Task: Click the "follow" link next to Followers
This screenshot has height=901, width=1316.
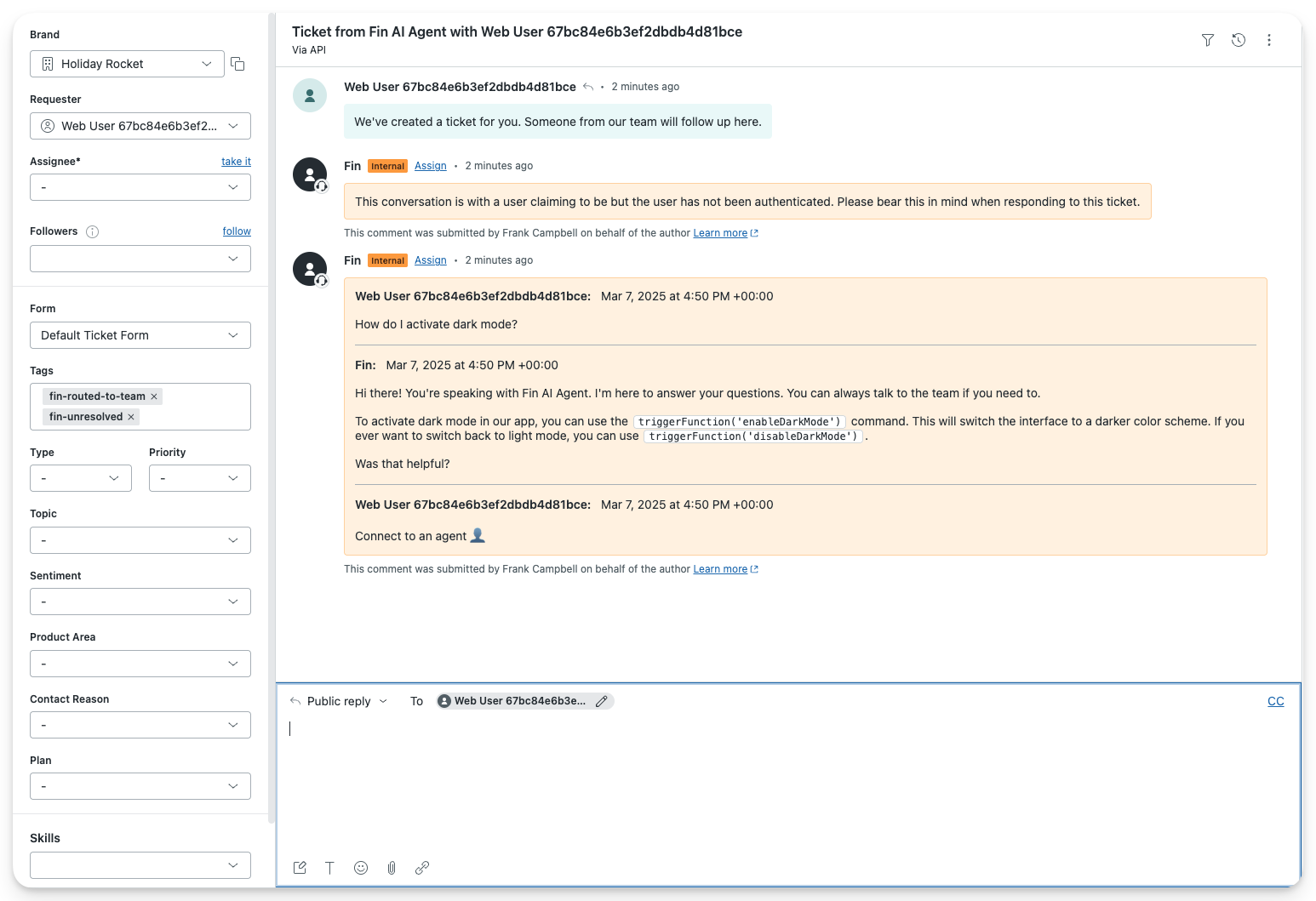Action: coord(237,231)
